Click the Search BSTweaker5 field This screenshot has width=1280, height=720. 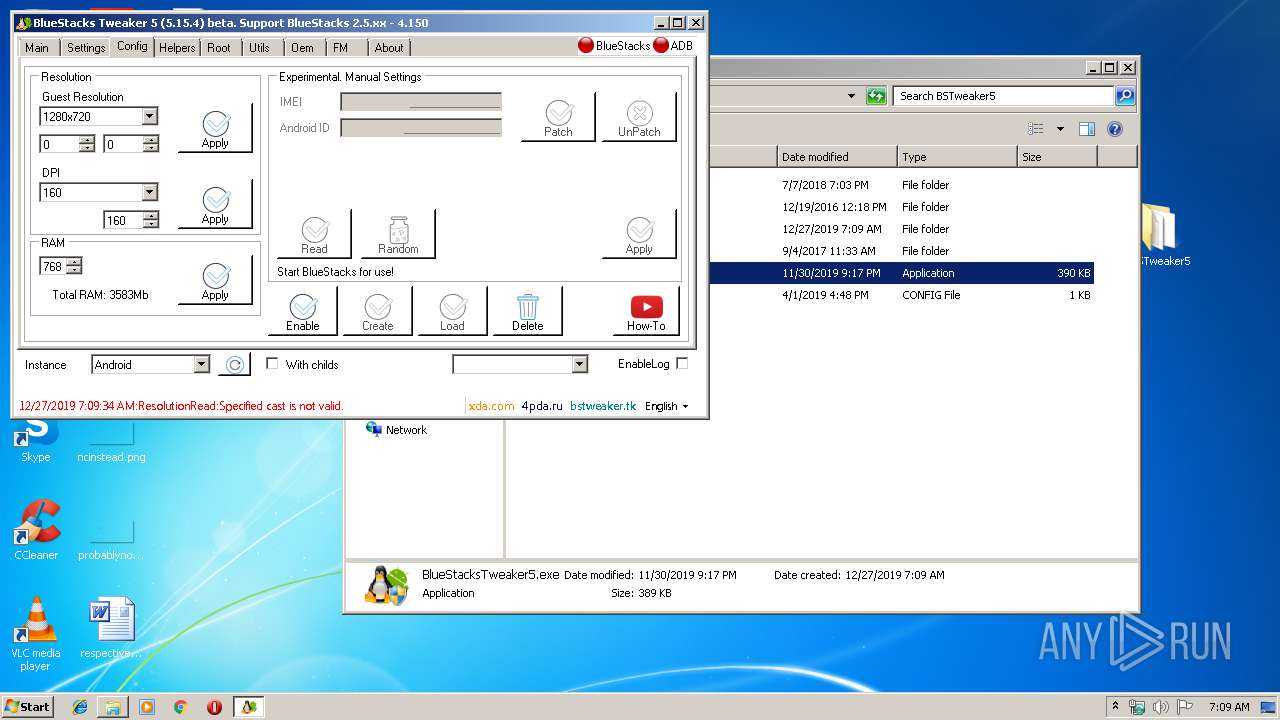[x=1003, y=96]
